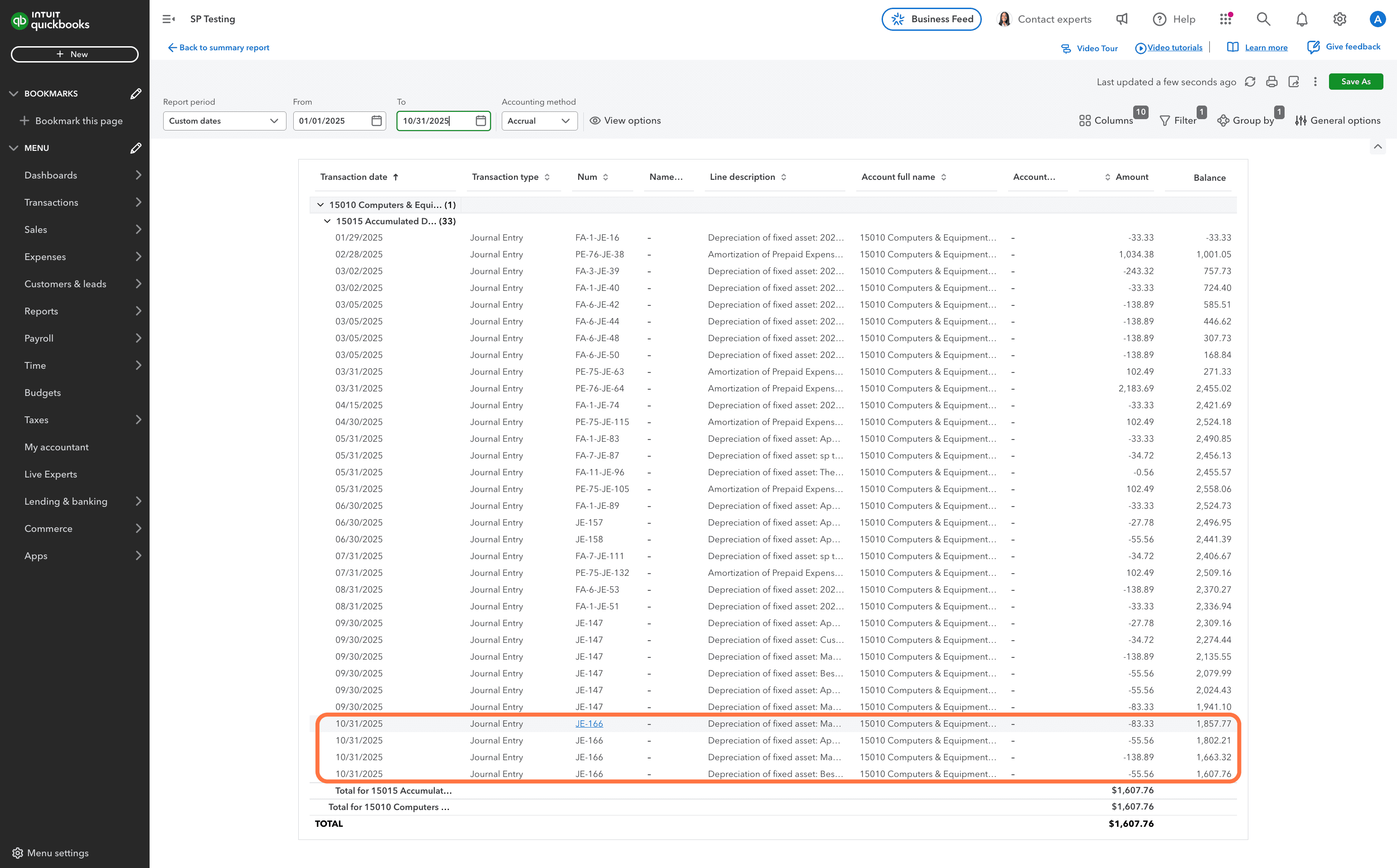This screenshot has width=1397, height=868.
Task: Refresh the report data
Action: pyautogui.click(x=1251, y=82)
